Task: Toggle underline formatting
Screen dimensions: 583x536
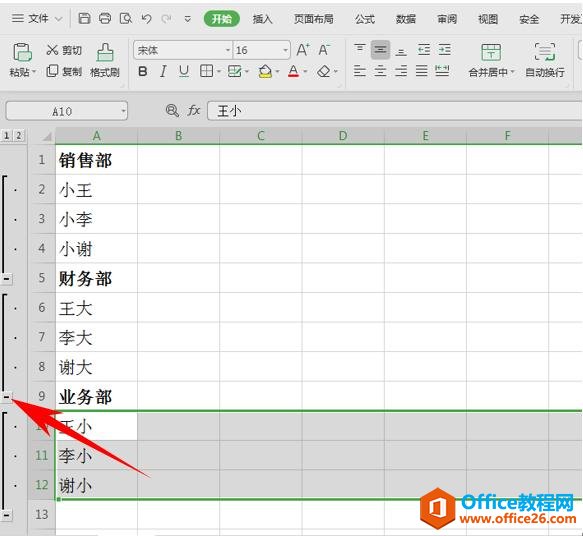Action: coord(184,71)
